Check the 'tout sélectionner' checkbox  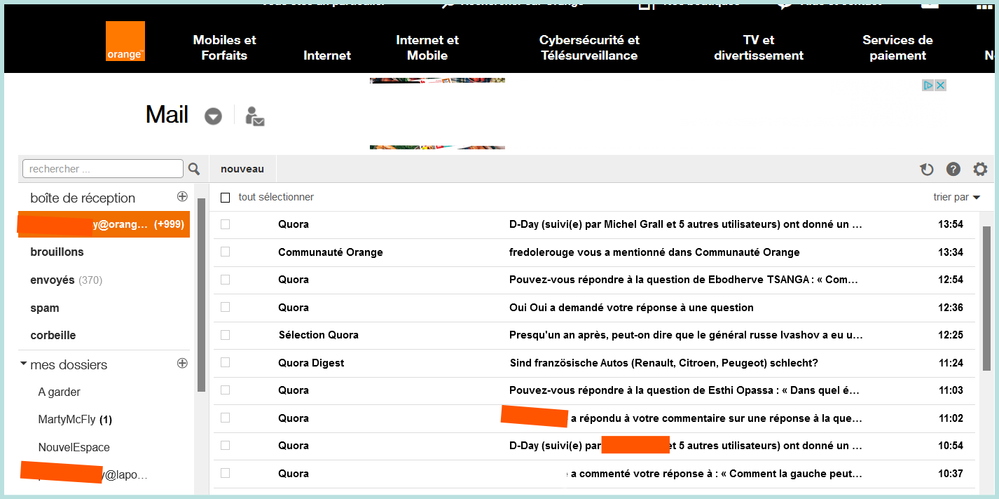point(225,198)
